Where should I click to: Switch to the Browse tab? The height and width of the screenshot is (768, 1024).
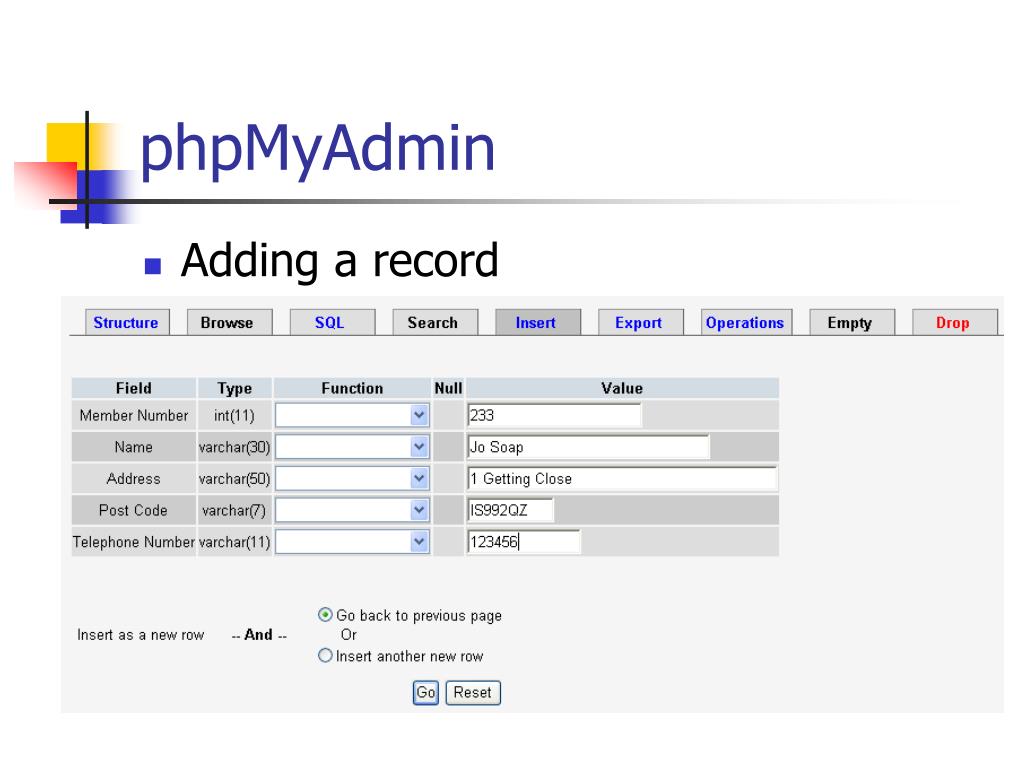pyautogui.click(x=229, y=323)
